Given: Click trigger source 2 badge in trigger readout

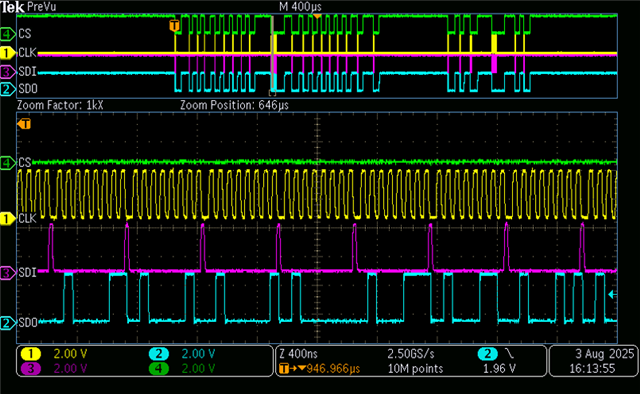Looking at the screenshot, I should [487, 354].
